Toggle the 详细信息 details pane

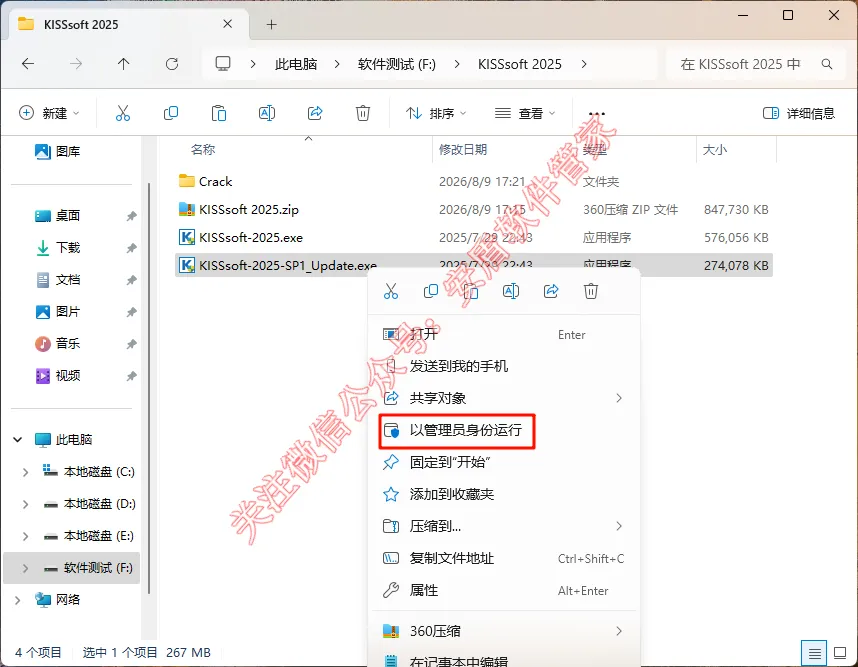799,113
